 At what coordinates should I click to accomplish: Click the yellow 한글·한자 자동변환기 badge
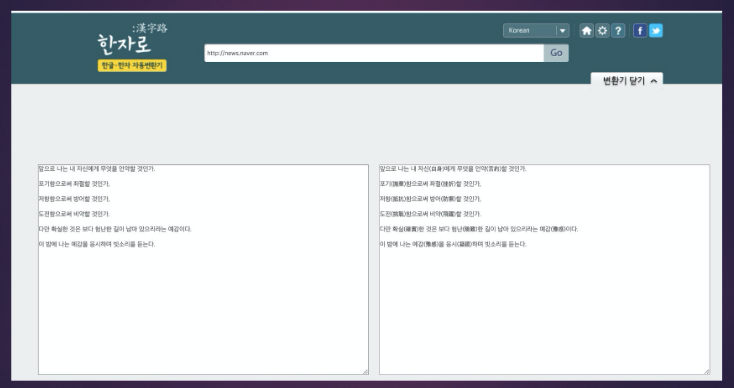(x=132, y=66)
